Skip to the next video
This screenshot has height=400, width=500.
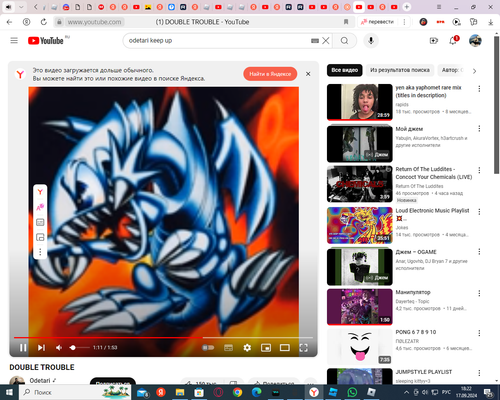tap(41, 348)
